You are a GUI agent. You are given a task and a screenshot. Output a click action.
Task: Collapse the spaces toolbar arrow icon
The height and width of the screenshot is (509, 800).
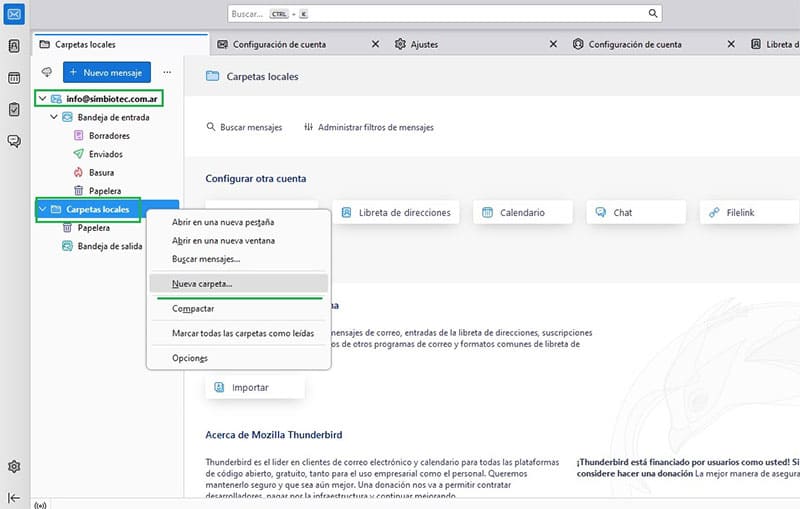click(14, 498)
